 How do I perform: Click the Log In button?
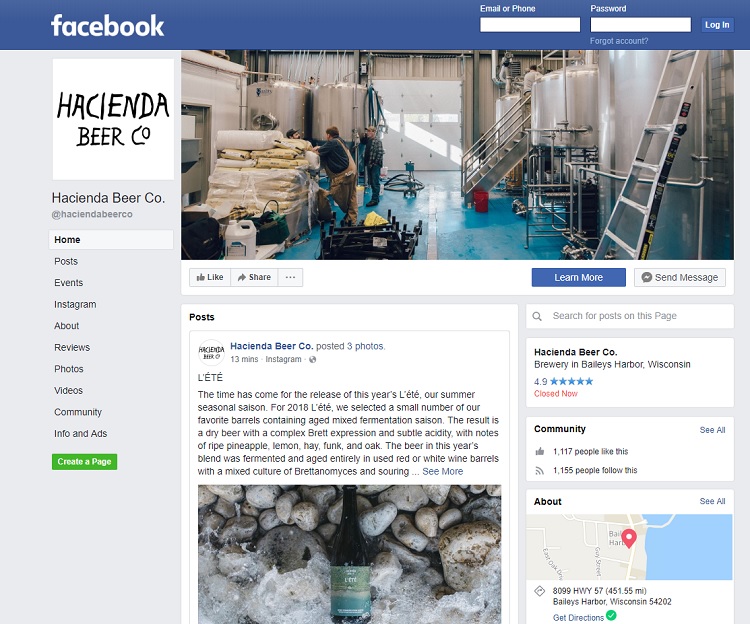(x=717, y=25)
